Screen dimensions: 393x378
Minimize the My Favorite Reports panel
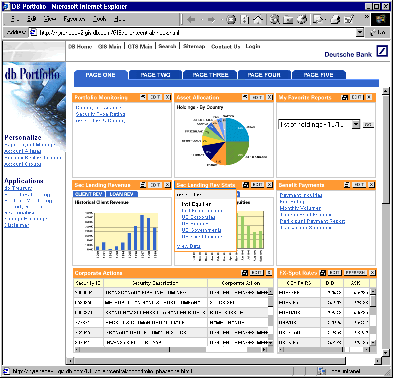345,97
